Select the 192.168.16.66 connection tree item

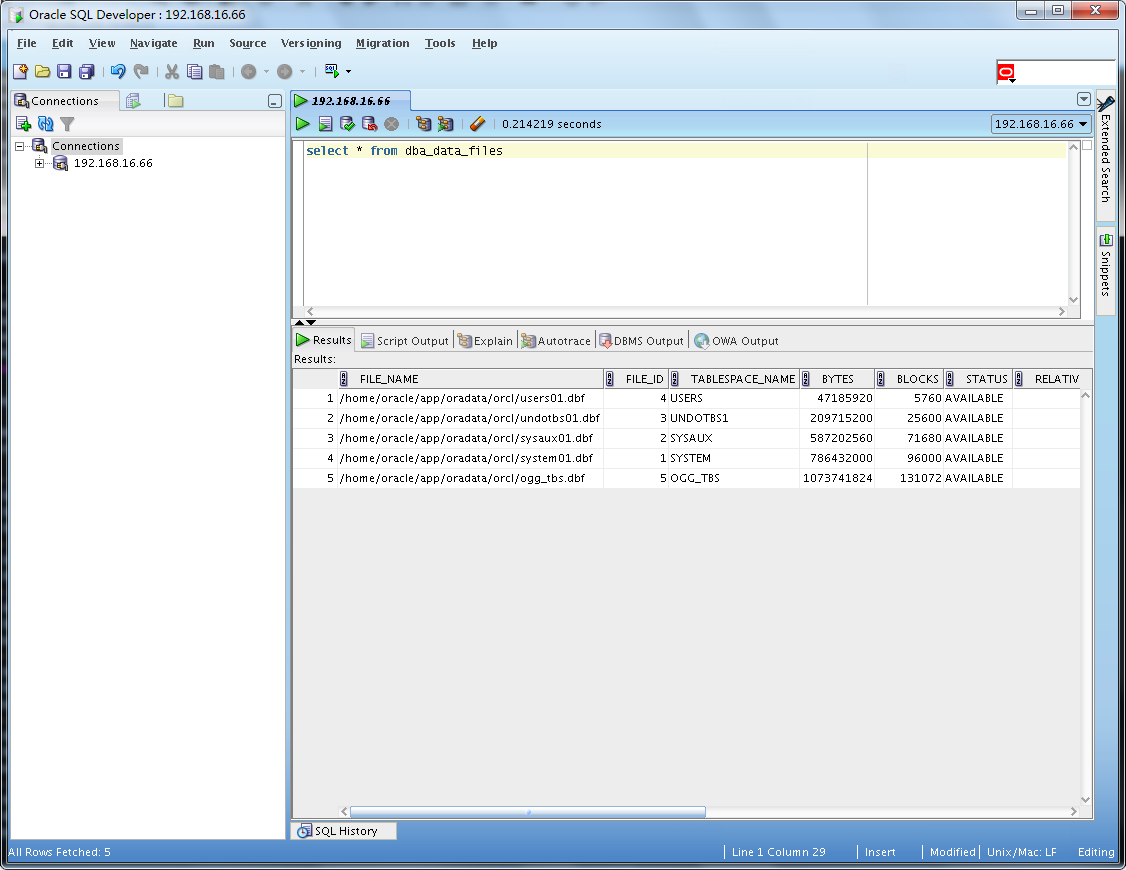113,163
